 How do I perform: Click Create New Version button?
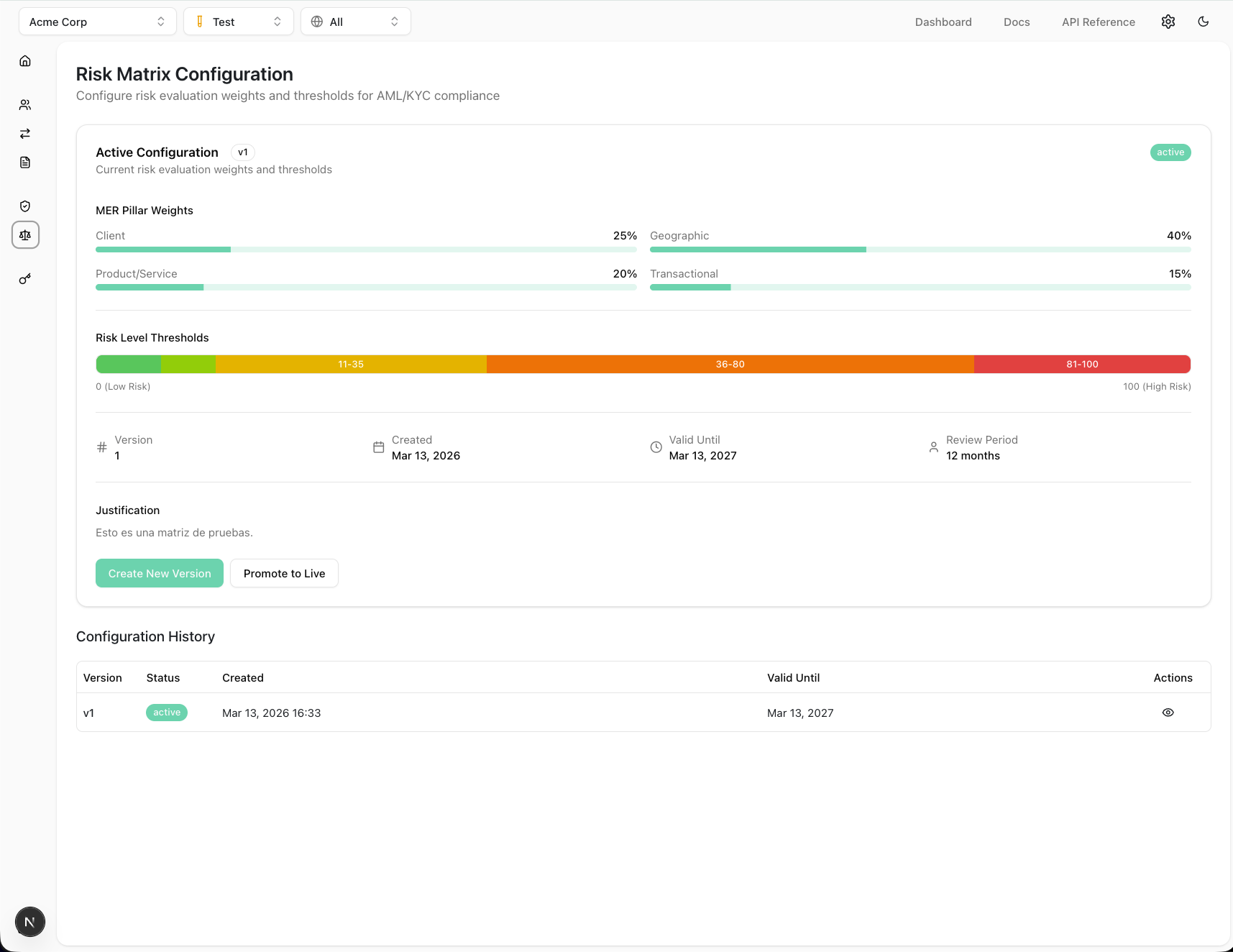[160, 573]
